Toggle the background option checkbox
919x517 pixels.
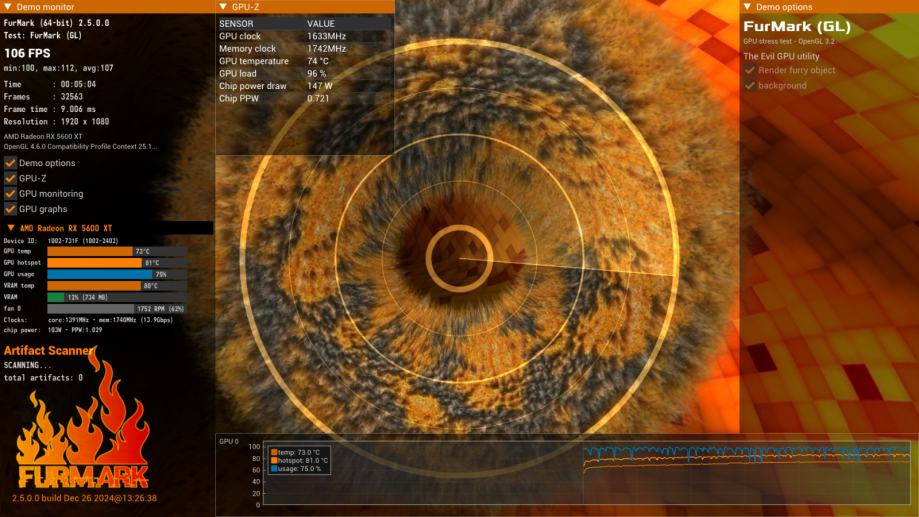click(x=750, y=86)
